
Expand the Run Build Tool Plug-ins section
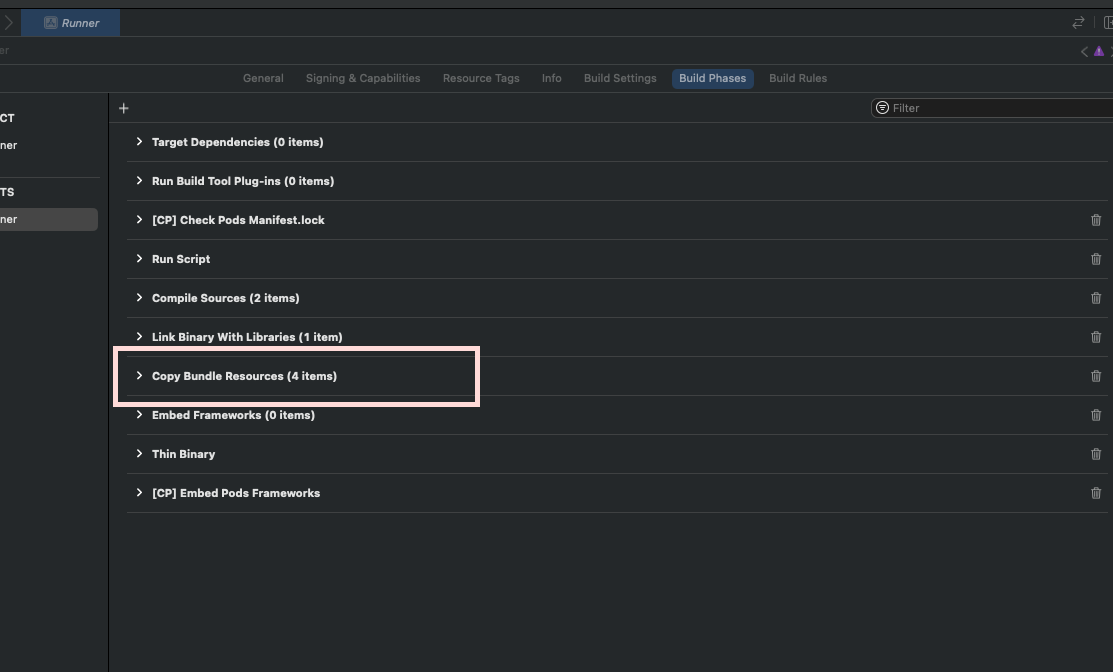click(139, 180)
